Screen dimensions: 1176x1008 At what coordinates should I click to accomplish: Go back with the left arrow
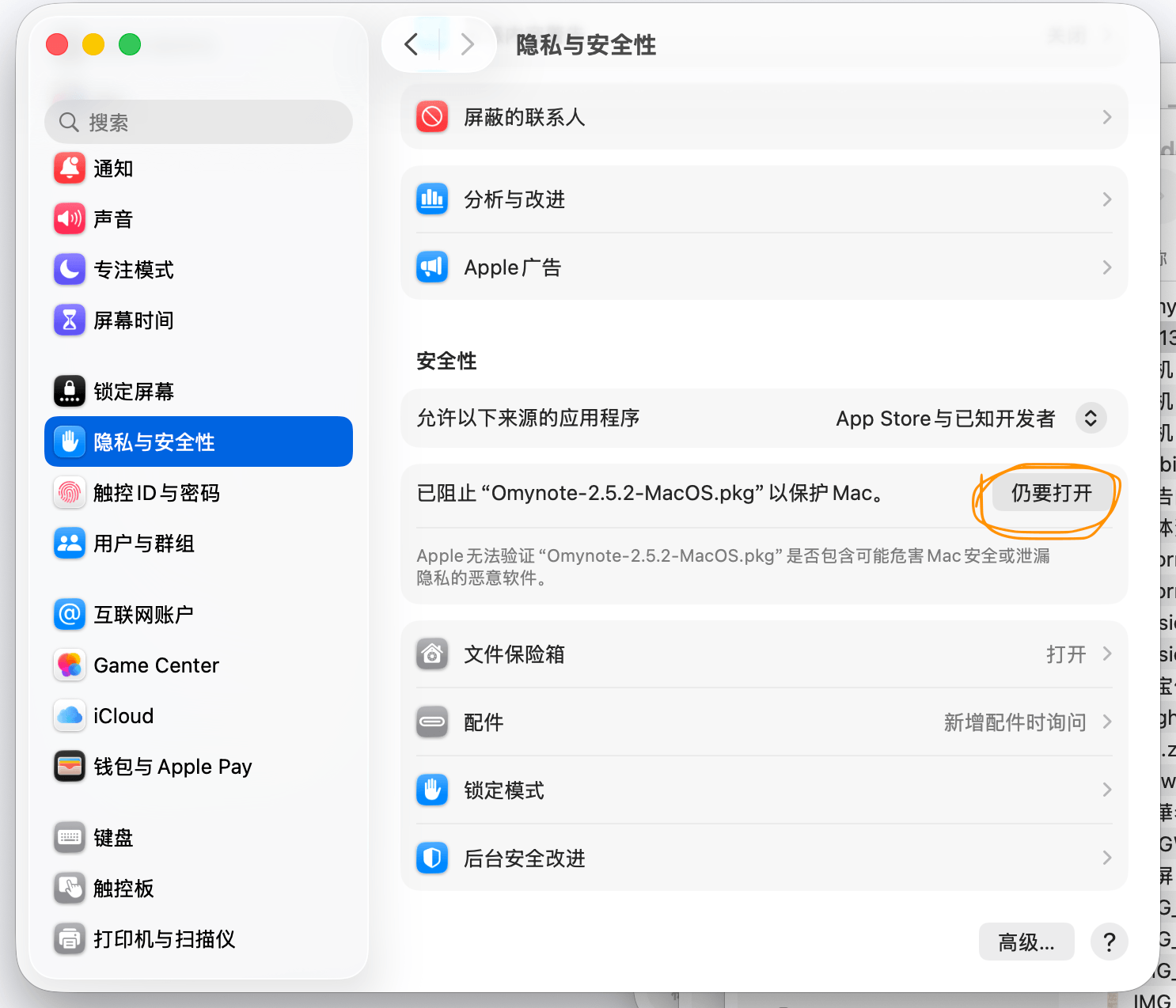point(411,44)
